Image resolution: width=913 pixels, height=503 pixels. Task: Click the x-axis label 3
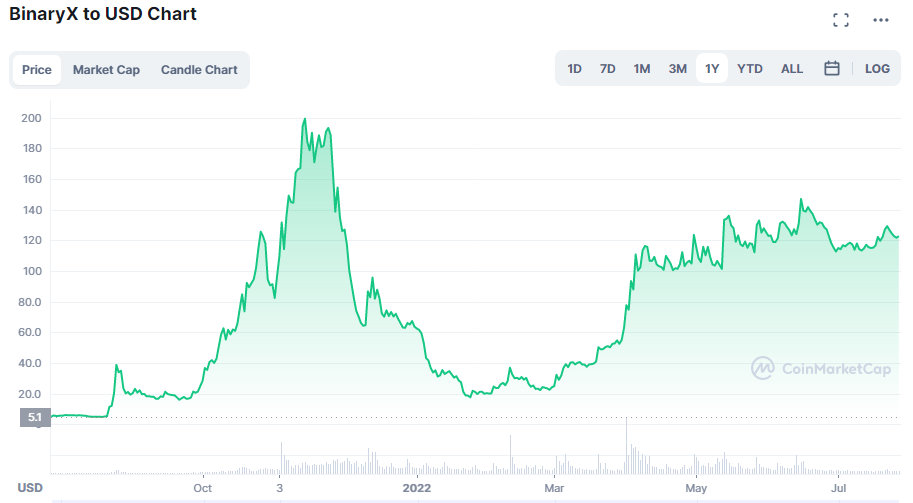(x=279, y=488)
